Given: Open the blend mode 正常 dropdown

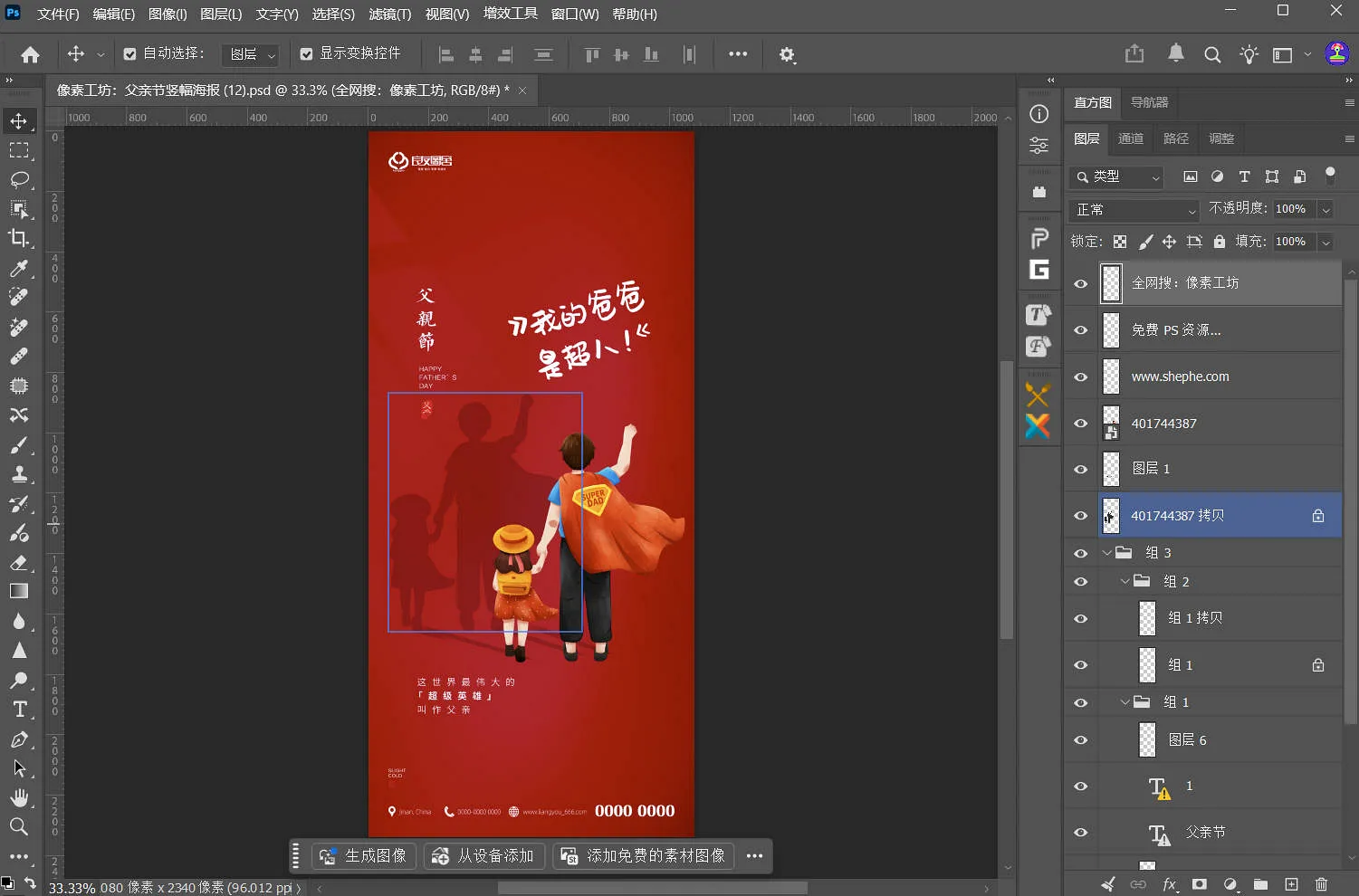Looking at the screenshot, I should pyautogui.click(x=1135, y=210).
